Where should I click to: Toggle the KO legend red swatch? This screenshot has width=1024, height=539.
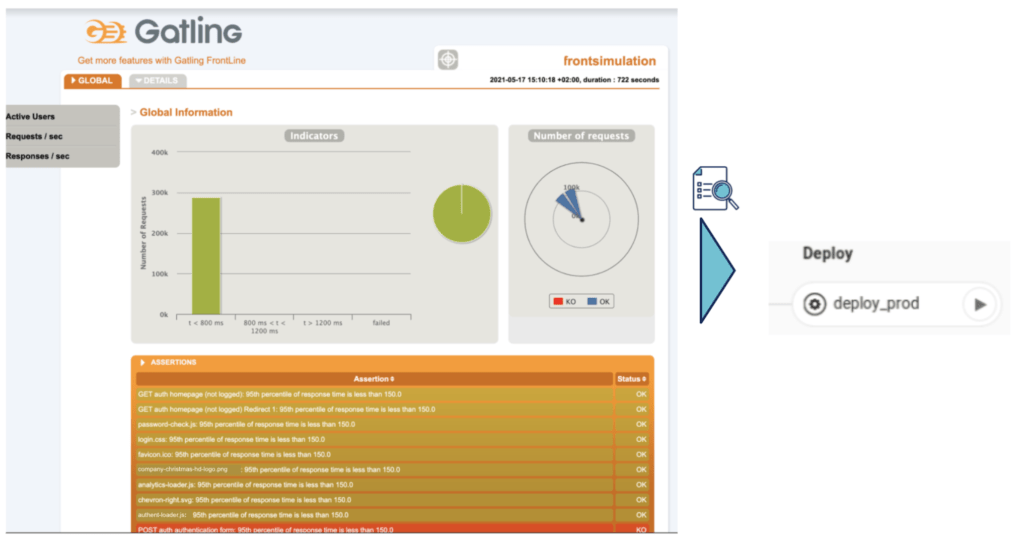tap(558, 302)
